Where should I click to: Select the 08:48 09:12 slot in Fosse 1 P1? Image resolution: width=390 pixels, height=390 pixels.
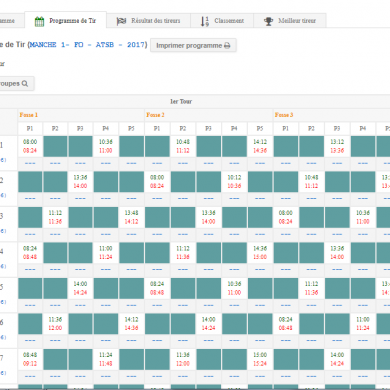tap(30, 359)
